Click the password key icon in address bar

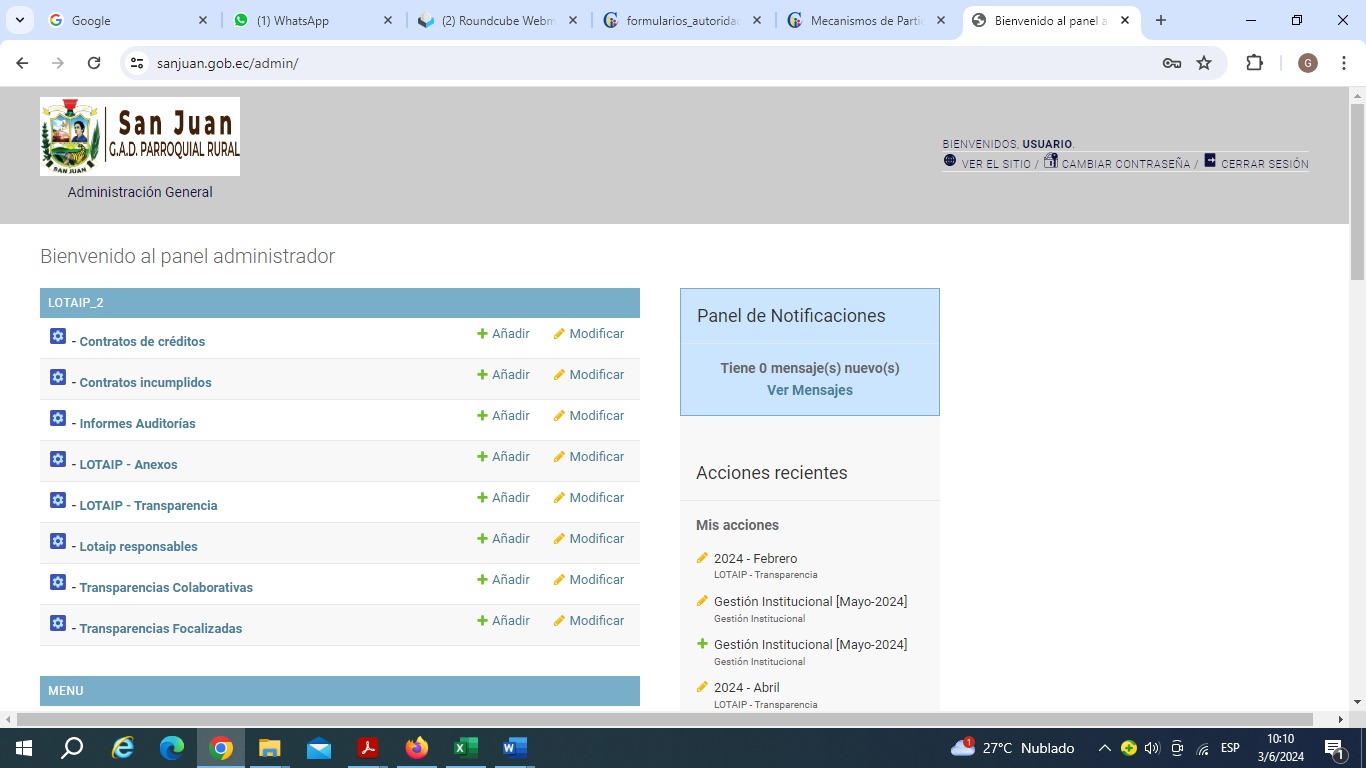(x=1172, y=63)
